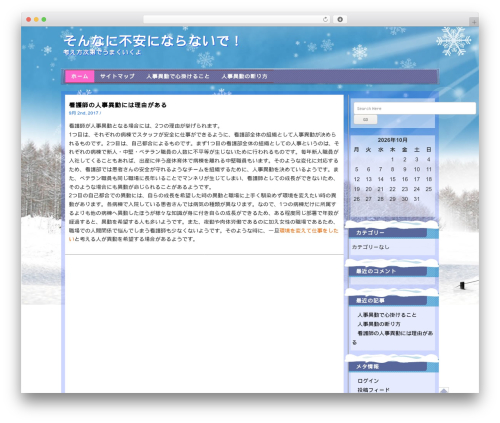Open recent article 人事異動で心掛けること in the sidebar
Viewport: 500px width, 423px height.
tap(387, 315)
